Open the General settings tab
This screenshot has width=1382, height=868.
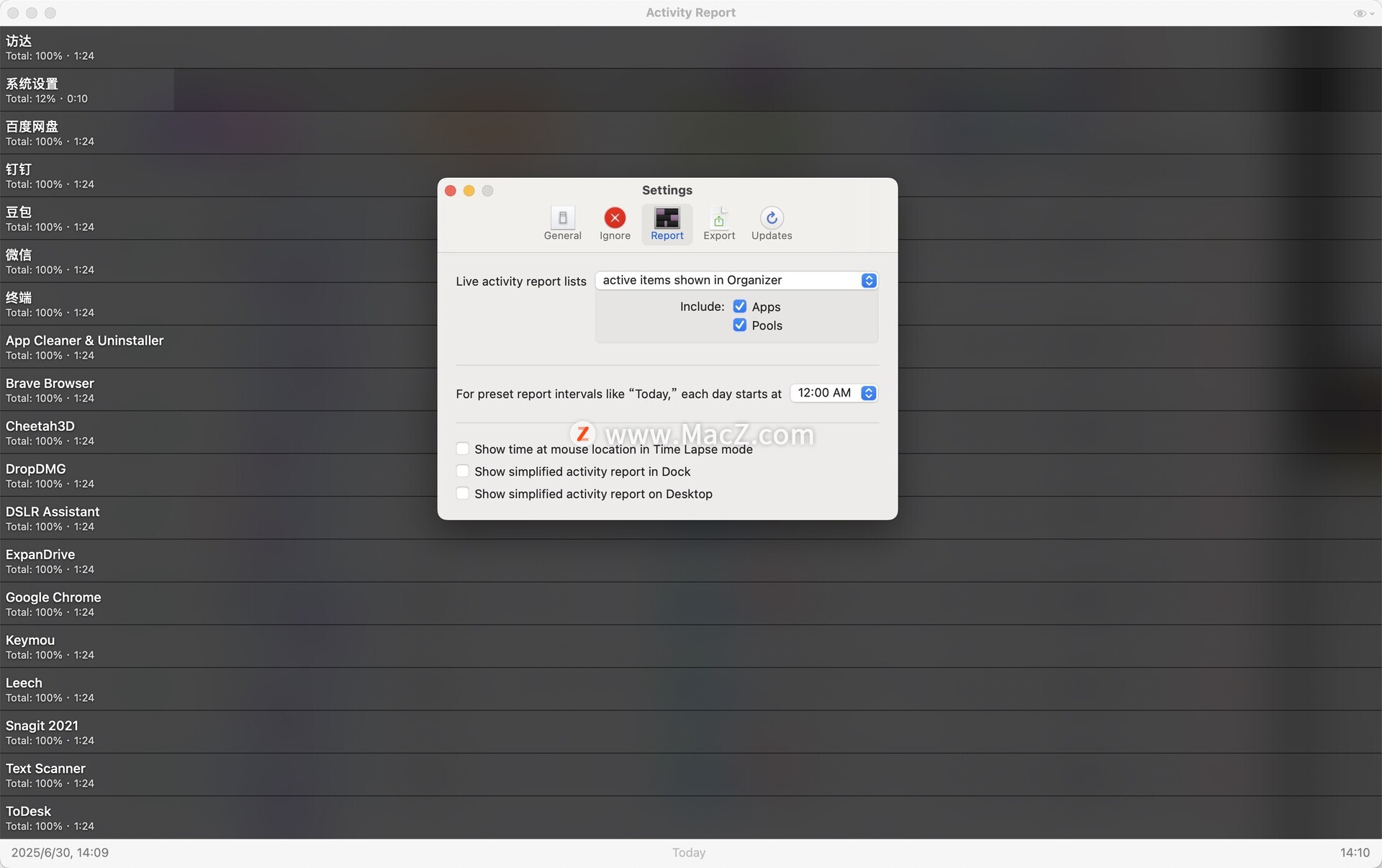click(x=562, y=224)
